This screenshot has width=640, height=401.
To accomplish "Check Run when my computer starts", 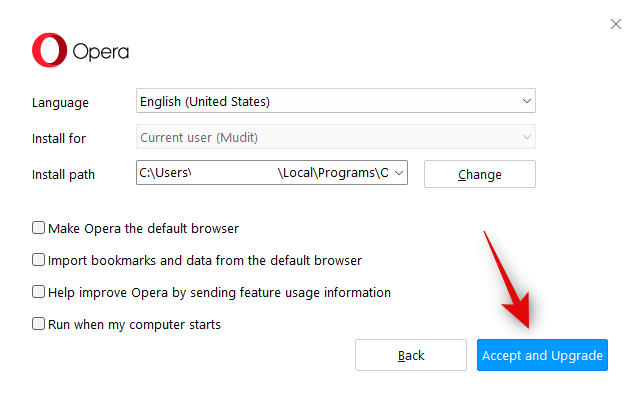I will [x=39, y=324].
